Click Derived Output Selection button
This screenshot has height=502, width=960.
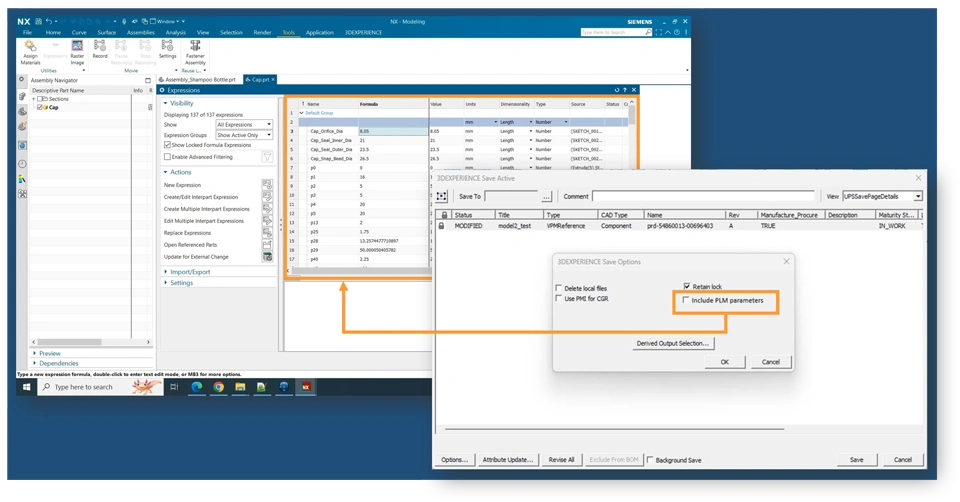point(673,343)
